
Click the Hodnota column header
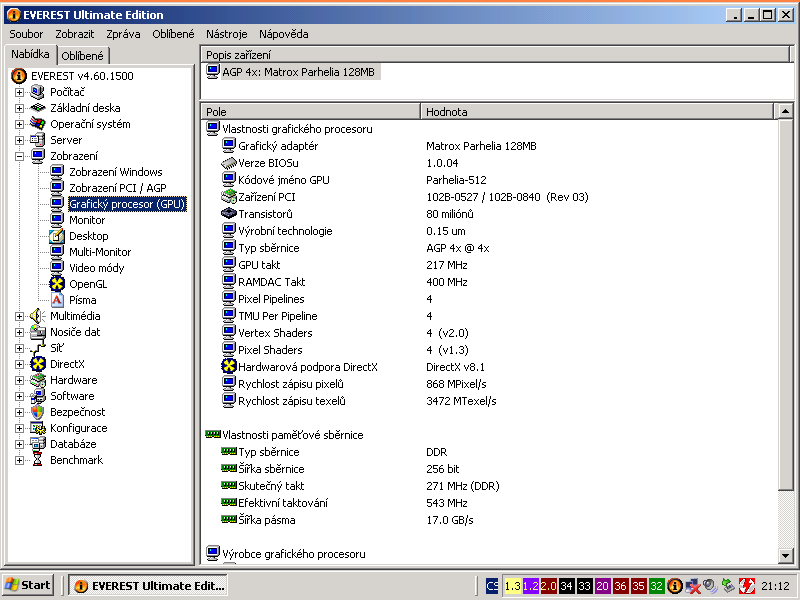446,112
